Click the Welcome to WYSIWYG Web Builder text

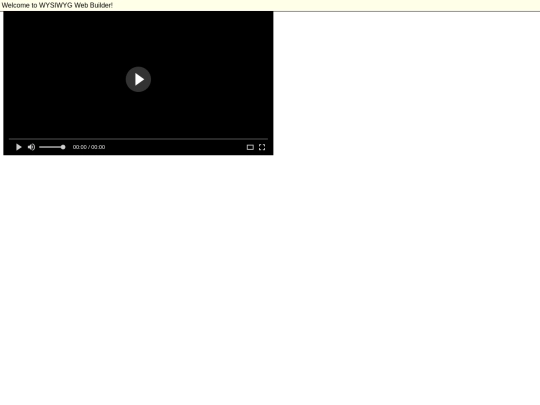coord(57,5)
